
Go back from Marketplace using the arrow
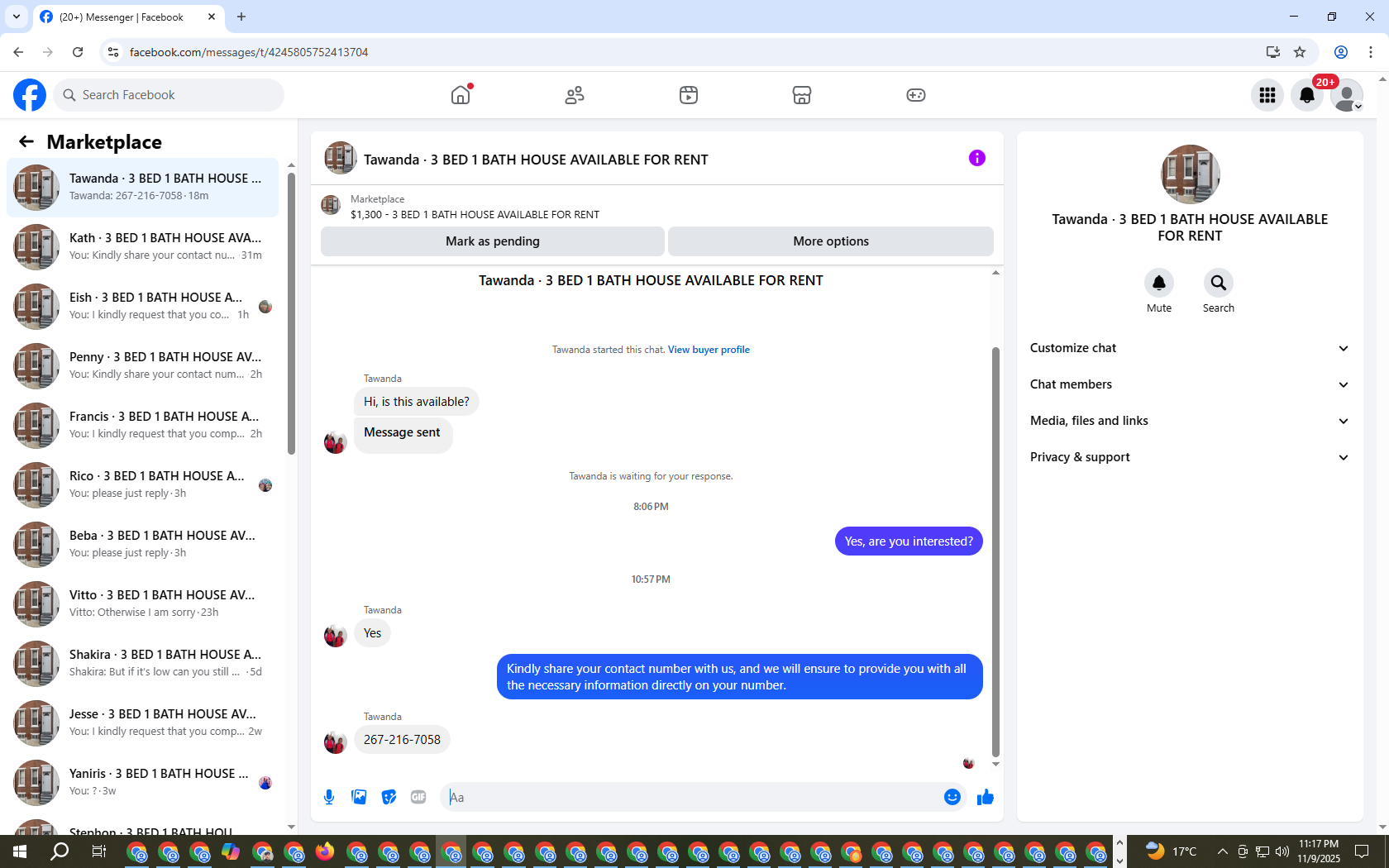[x=26, y=141]
